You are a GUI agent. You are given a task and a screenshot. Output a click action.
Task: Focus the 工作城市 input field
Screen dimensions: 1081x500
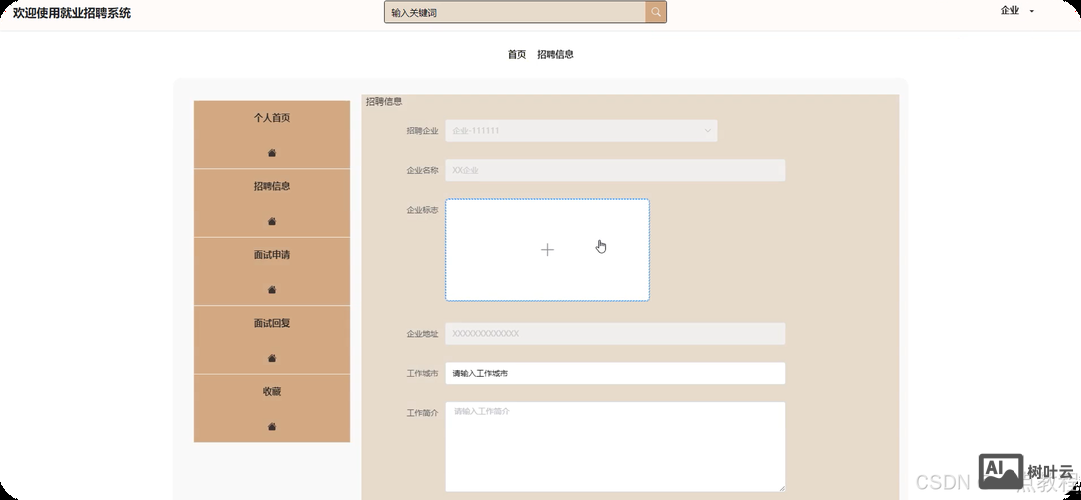coord(615,373)
